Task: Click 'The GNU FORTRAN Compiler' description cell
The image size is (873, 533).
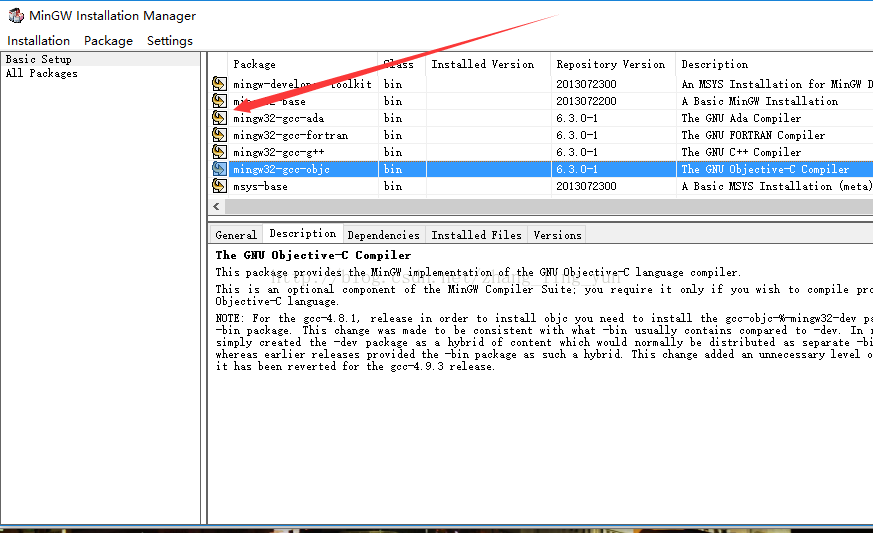Action: click(x=753, y=135)
